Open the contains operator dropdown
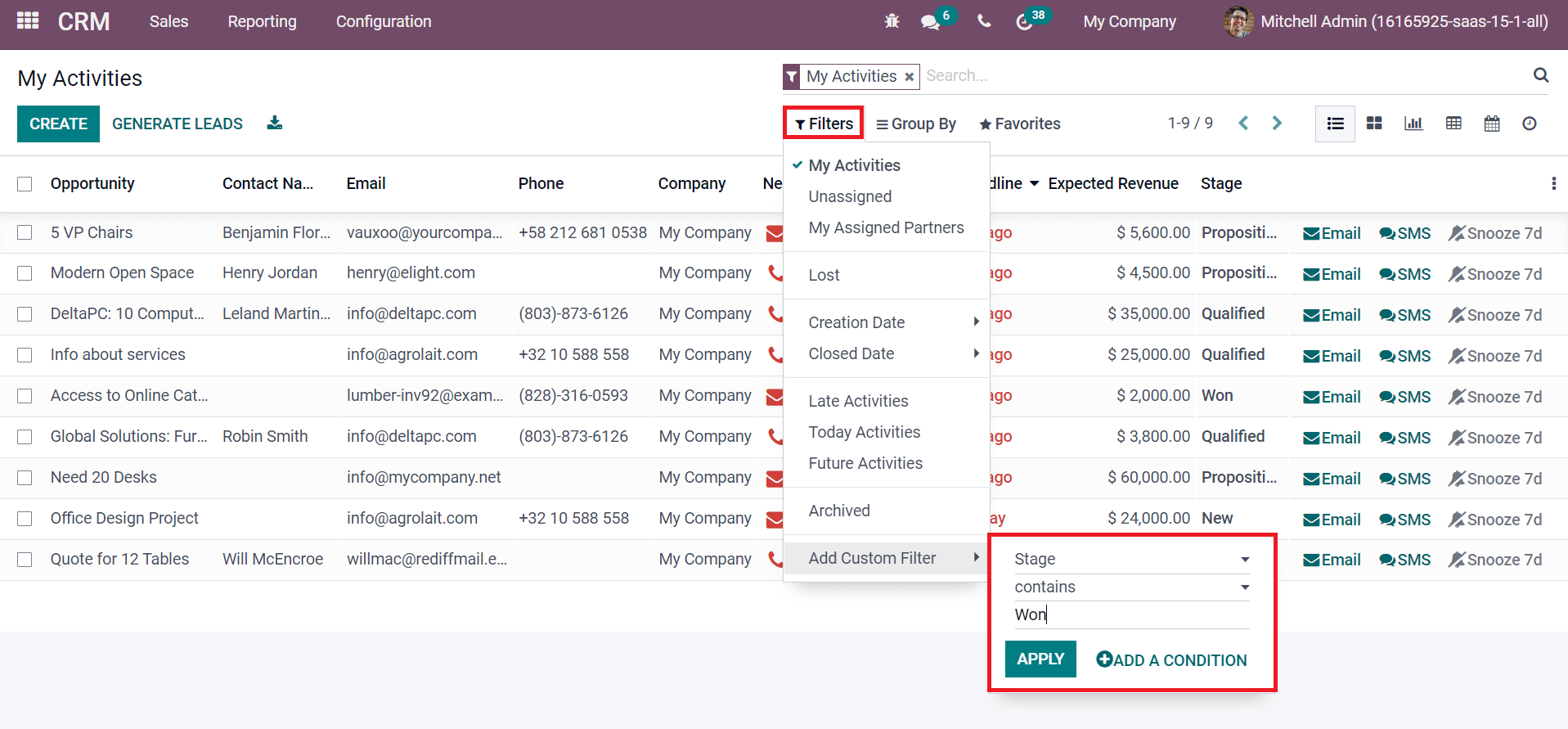This screenshot has height=729, width=1568. 1131,587
